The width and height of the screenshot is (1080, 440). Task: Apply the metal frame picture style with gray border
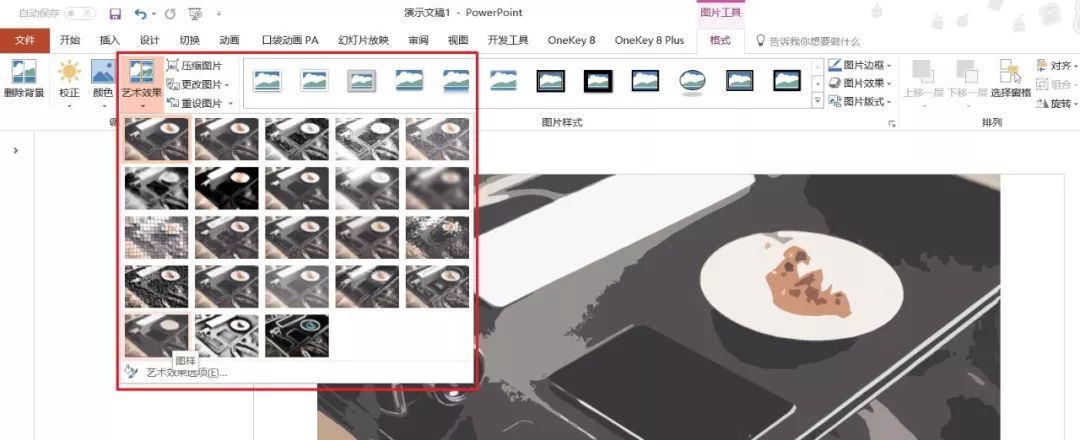point(361,81)
